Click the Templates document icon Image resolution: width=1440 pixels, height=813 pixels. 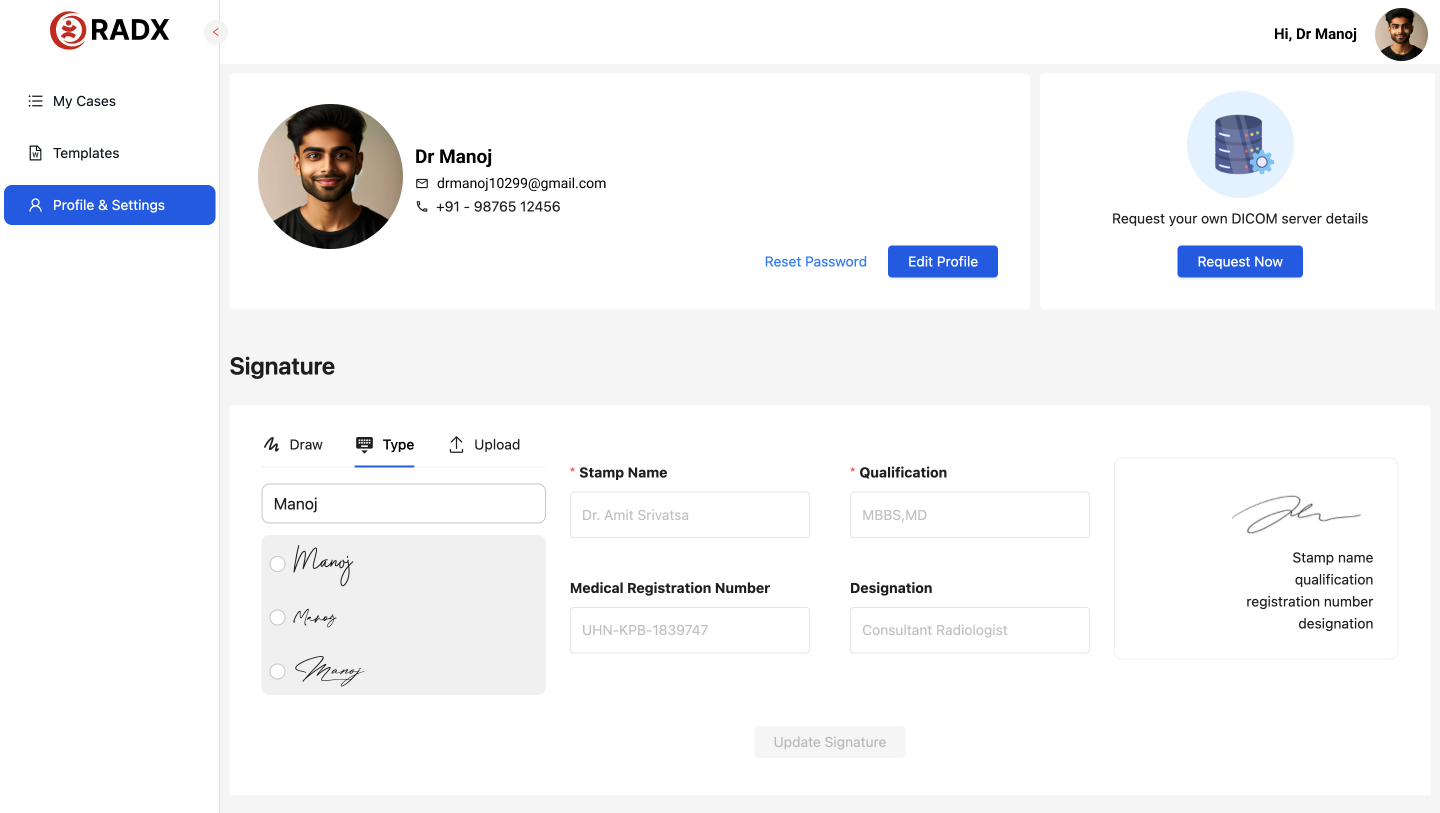click(x=35, y=153)
